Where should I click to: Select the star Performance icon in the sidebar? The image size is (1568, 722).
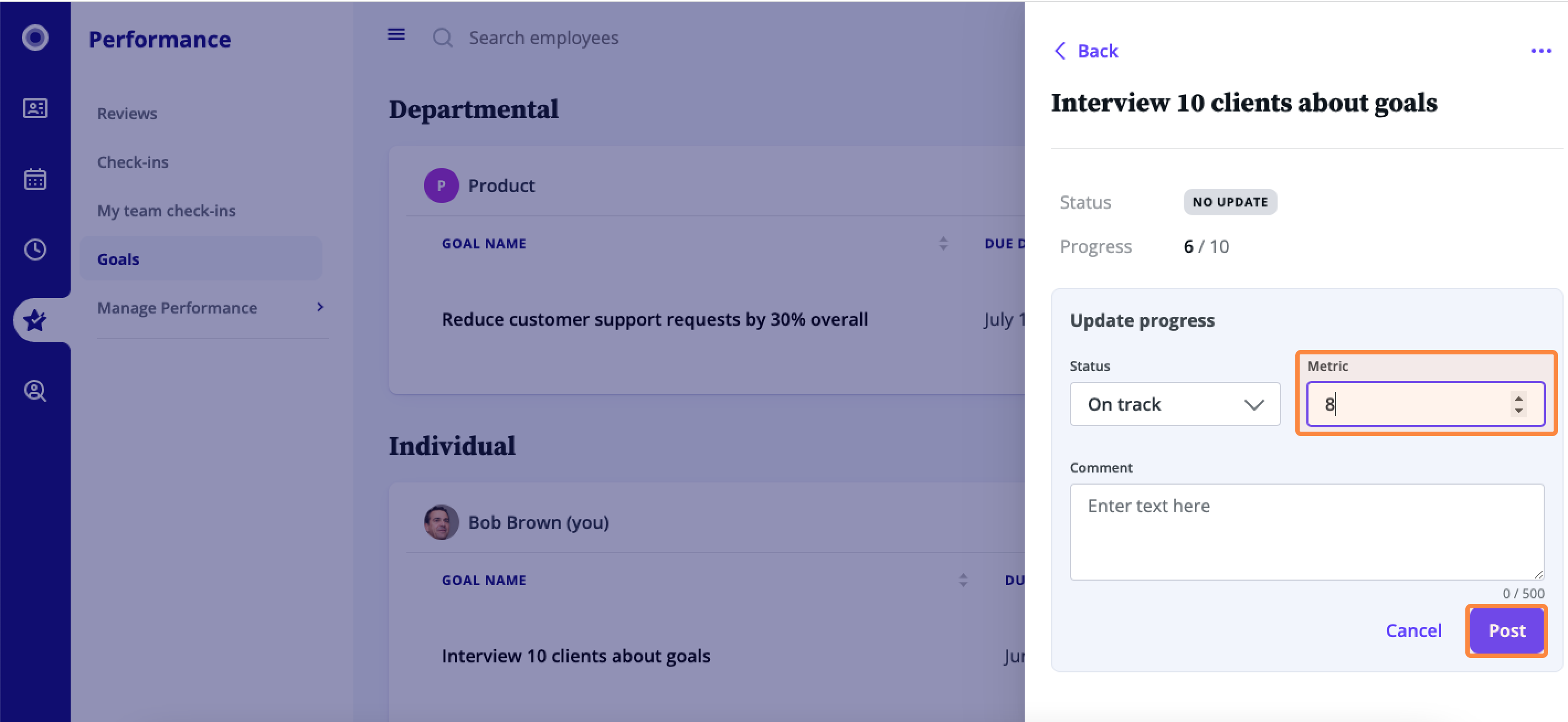point(35,320)
